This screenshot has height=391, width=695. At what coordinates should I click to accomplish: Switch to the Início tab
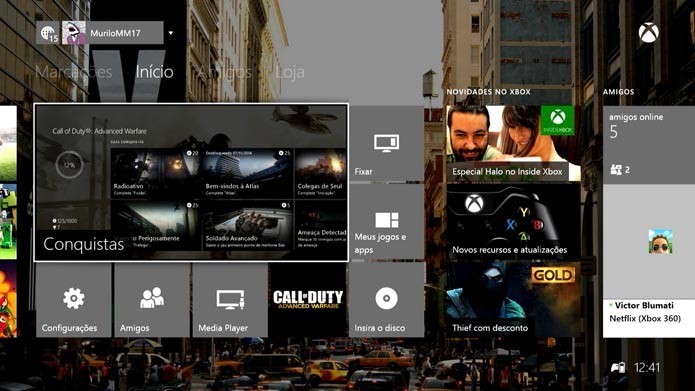click(x=154, y=72)
